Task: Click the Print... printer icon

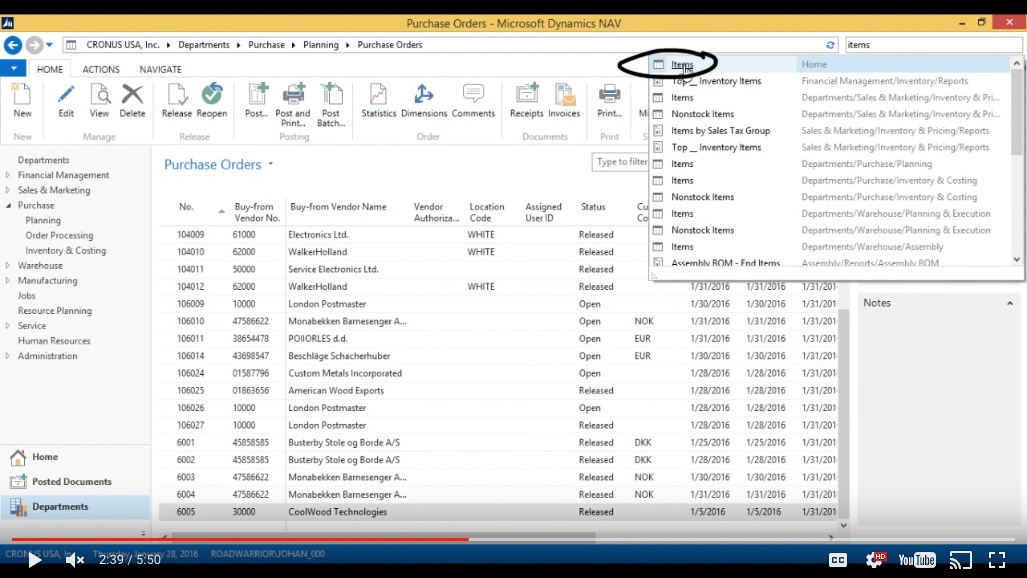Action: (x=609, y=94)
